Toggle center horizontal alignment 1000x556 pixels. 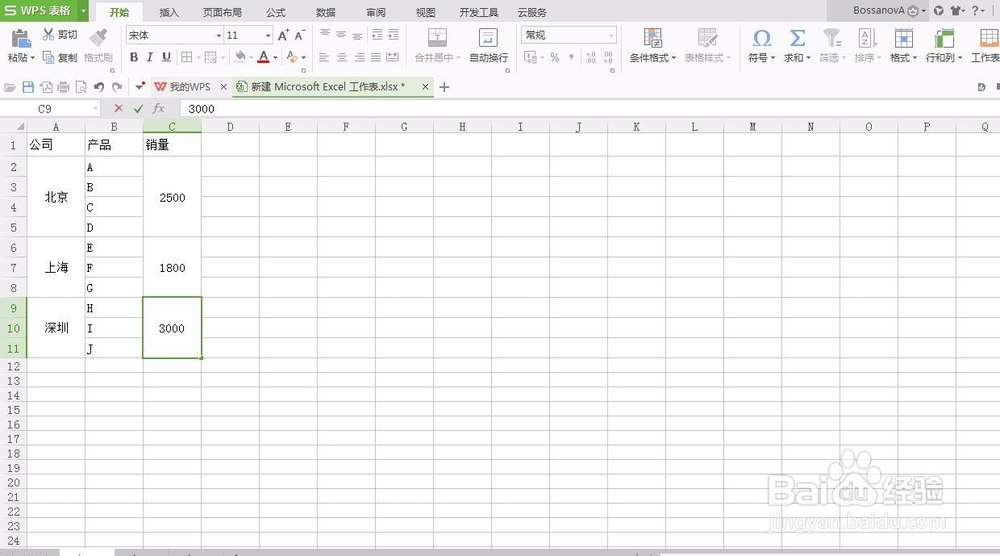[342, 57]
